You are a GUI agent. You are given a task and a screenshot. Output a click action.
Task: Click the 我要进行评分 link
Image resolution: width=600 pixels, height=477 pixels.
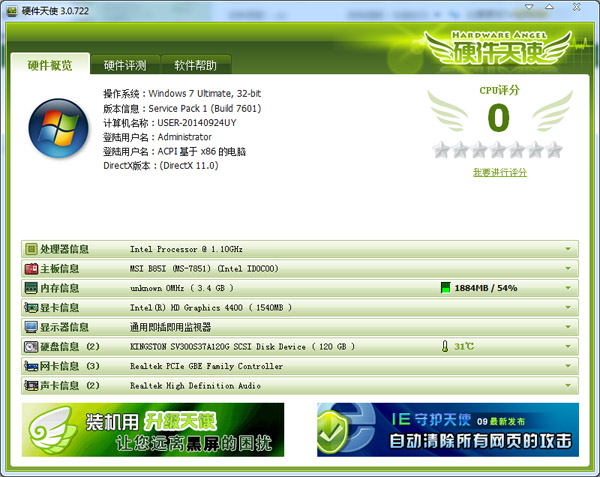tap(500, 173)
